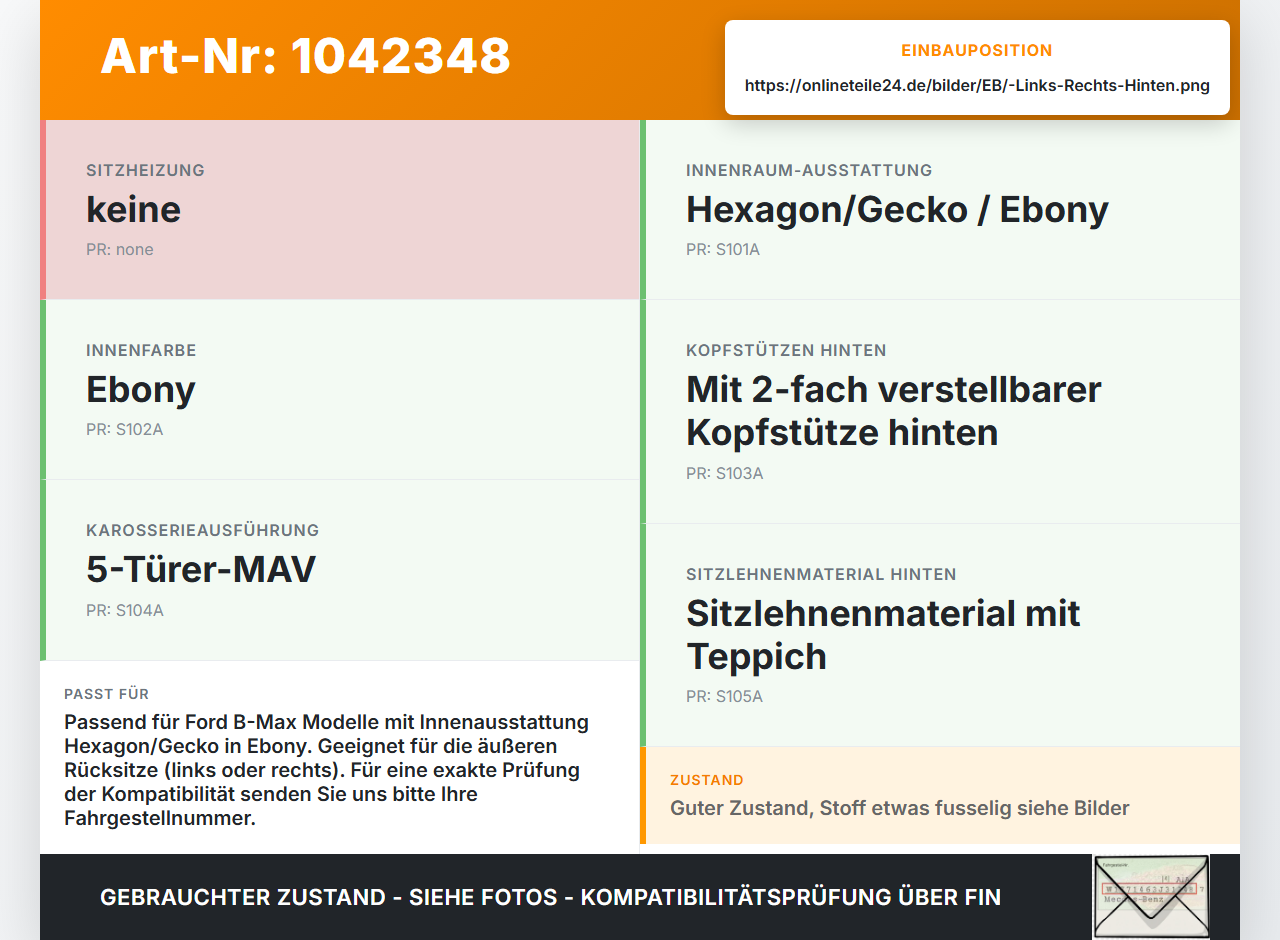Select the 'Hexagon/Gecko / Ebony' value

[x=897, y=209]
